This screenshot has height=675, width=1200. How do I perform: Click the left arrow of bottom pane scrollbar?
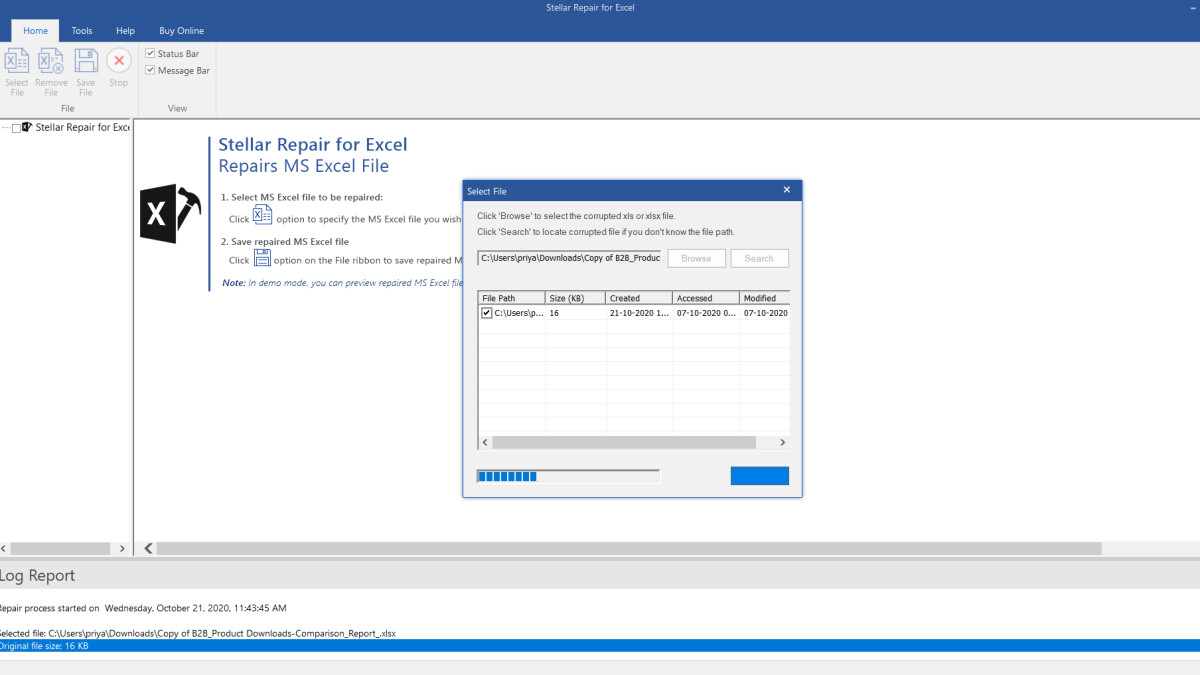pos(147,548)
